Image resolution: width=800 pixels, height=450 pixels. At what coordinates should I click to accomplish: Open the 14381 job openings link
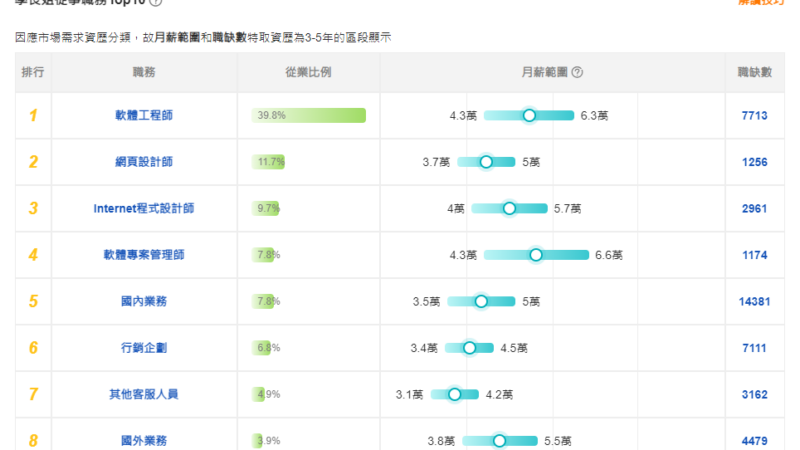pos(754,301)
